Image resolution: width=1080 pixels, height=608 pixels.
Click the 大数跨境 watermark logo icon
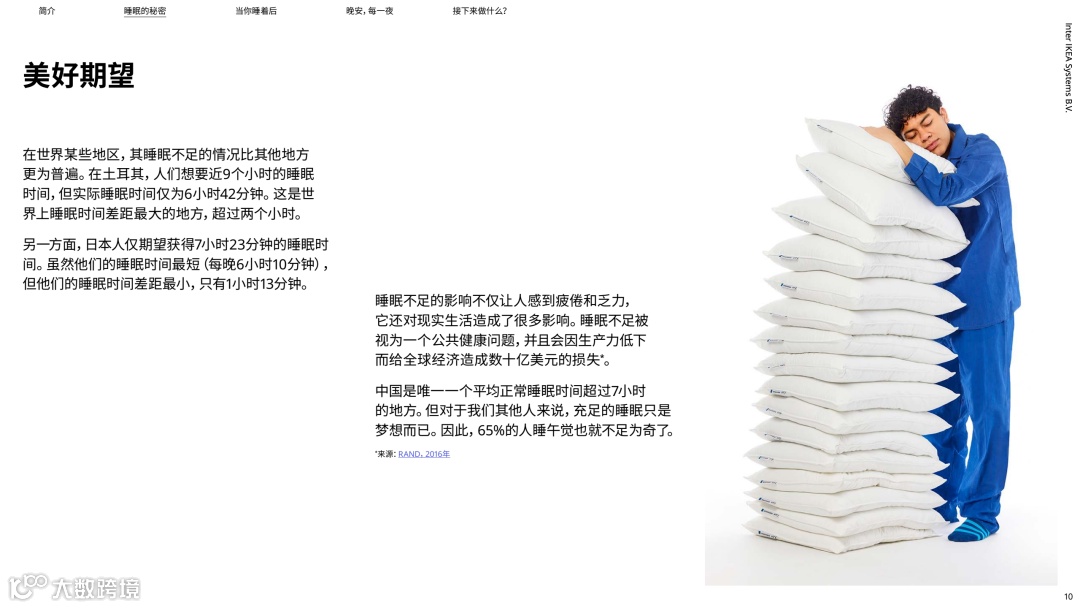[28, 587]
